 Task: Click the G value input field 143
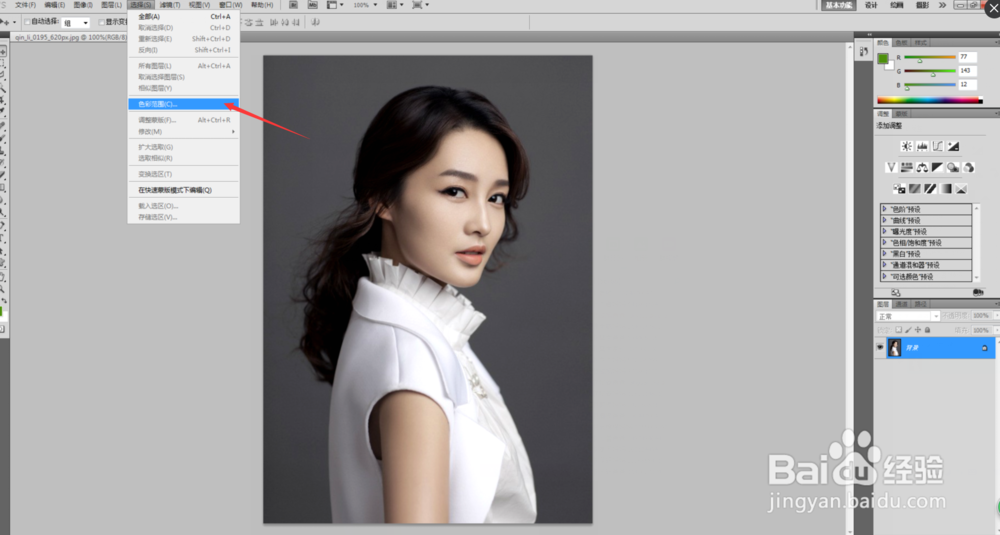pos(967,71)
